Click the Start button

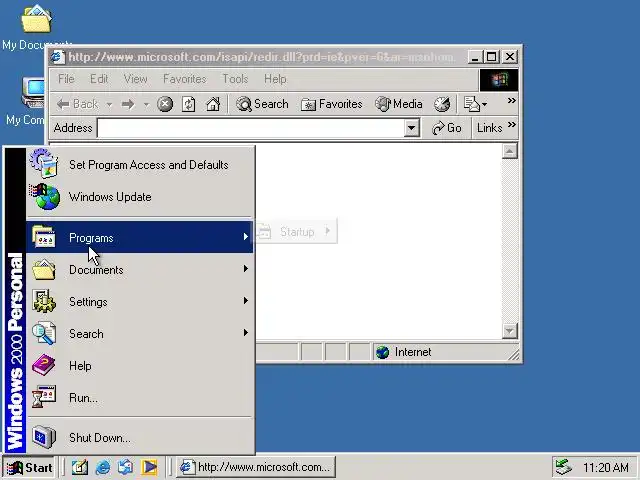29,467
